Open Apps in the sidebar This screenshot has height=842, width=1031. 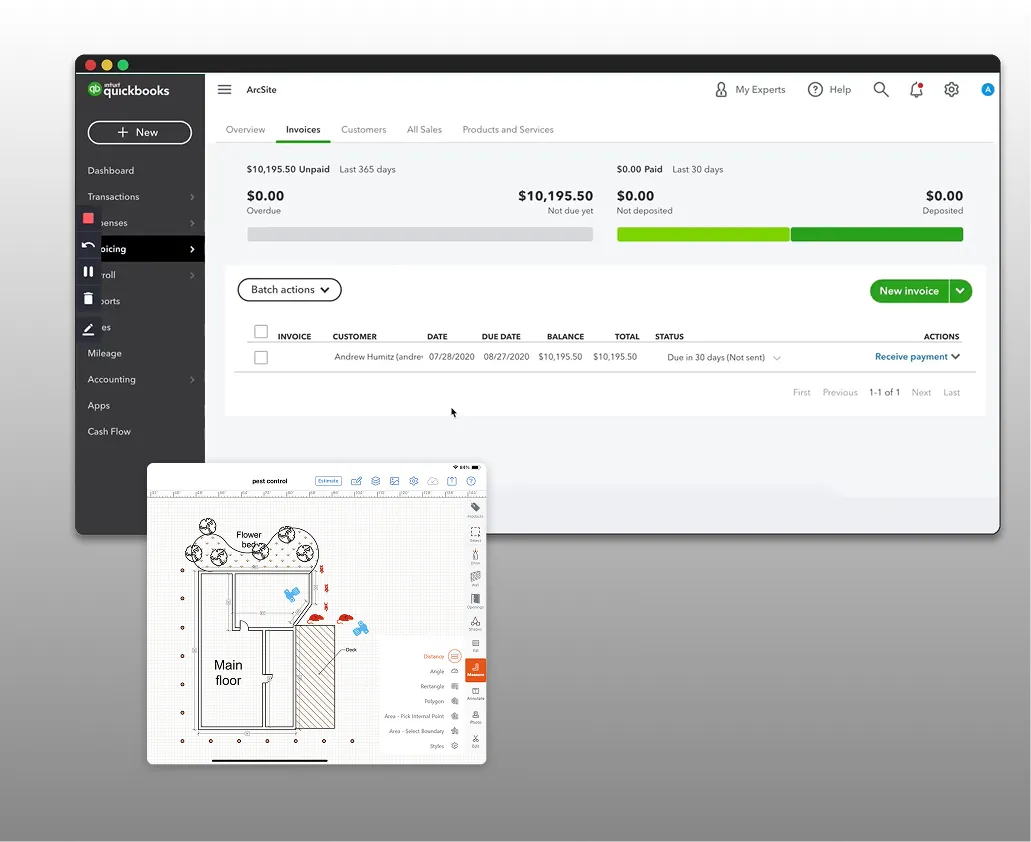99,406
